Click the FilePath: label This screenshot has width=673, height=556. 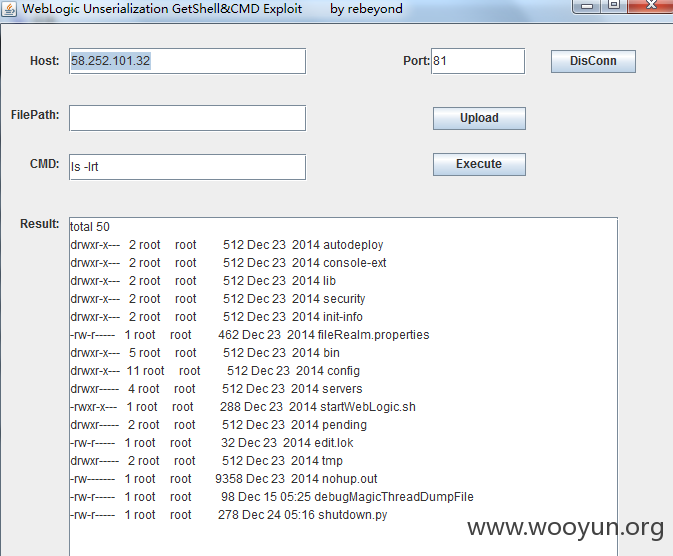click(x=35, y=115)
